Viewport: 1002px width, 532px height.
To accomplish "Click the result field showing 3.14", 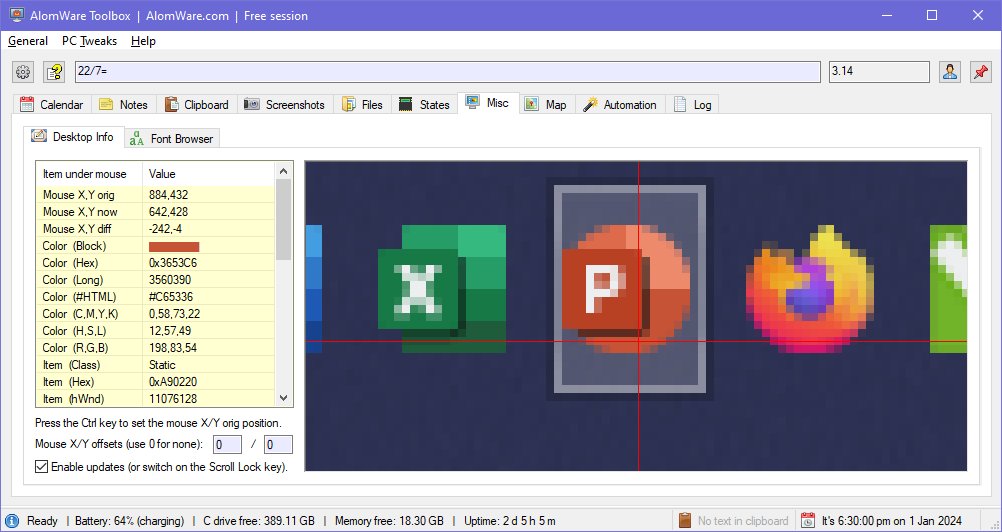I will [x=879, y=72].
